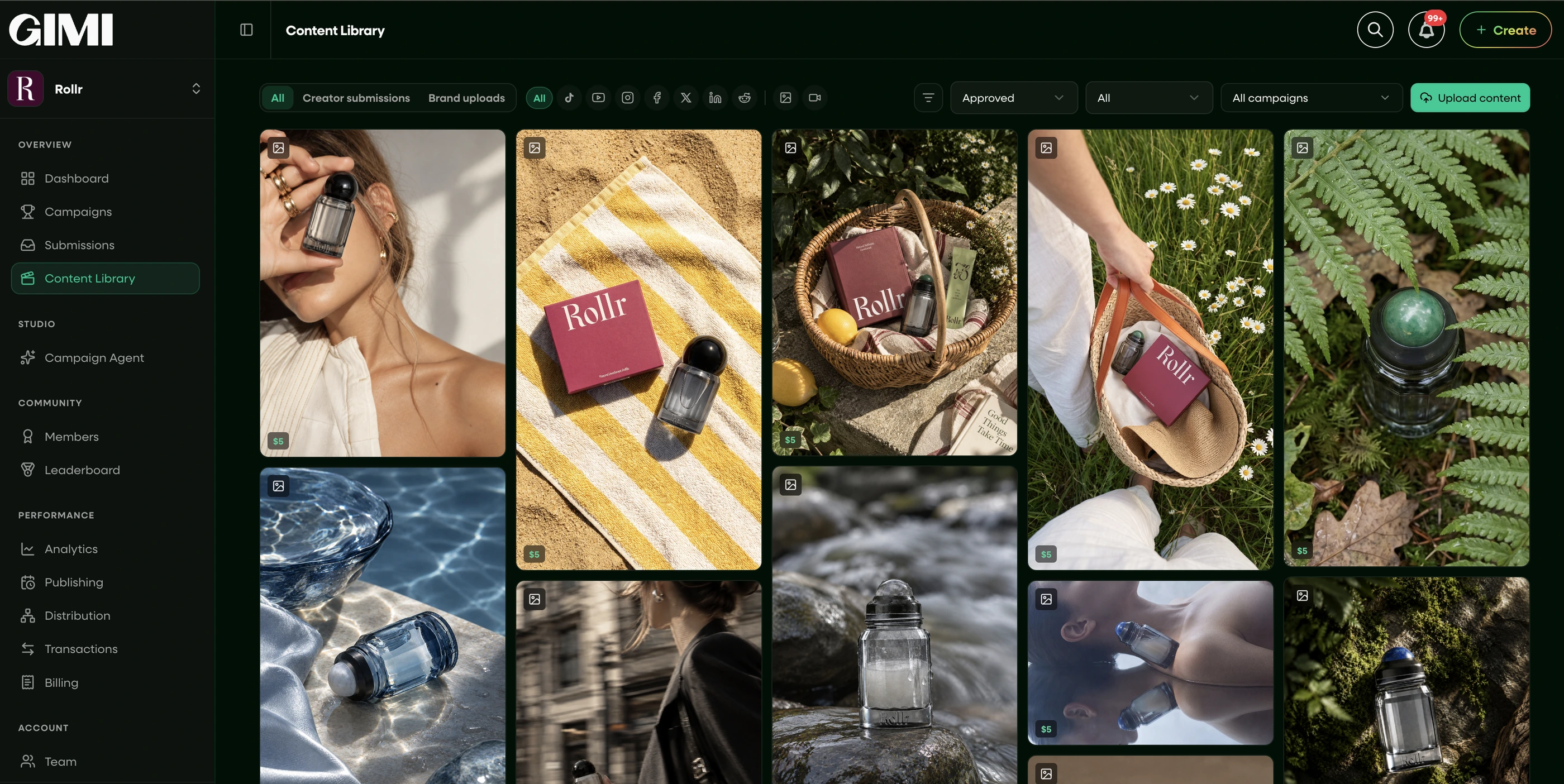Open Campaign Agent under Studio

(x=105, y=358)
